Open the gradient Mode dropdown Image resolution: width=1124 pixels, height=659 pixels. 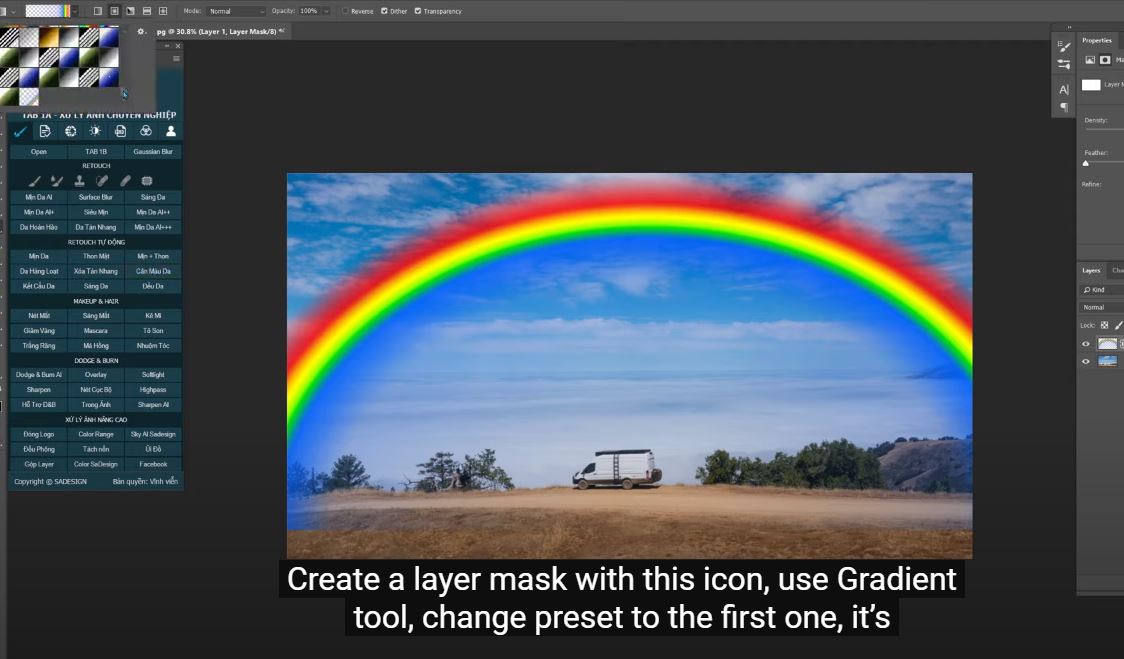[236, 11]
